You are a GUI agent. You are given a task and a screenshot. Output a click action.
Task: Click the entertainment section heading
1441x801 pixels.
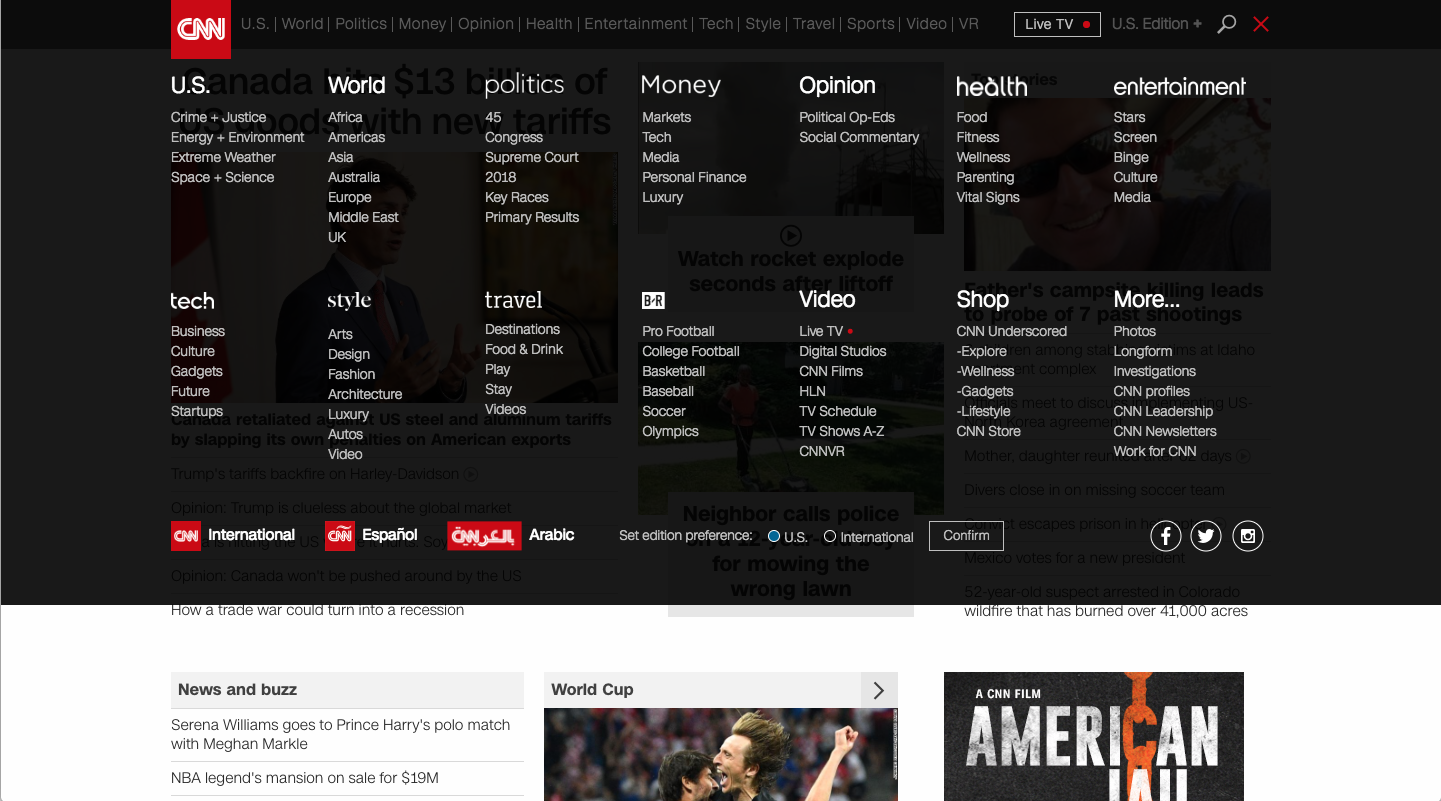click(x=1179, y=86)
